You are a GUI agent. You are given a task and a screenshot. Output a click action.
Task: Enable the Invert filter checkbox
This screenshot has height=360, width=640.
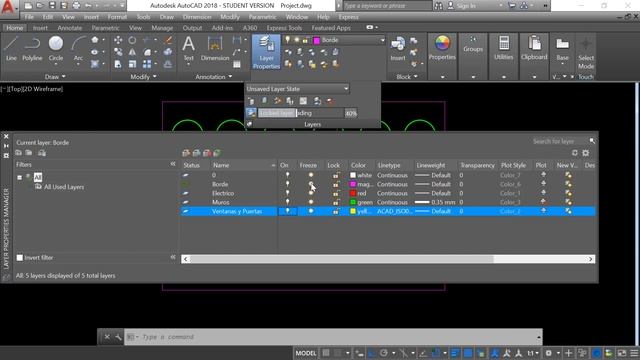point(20,258)
